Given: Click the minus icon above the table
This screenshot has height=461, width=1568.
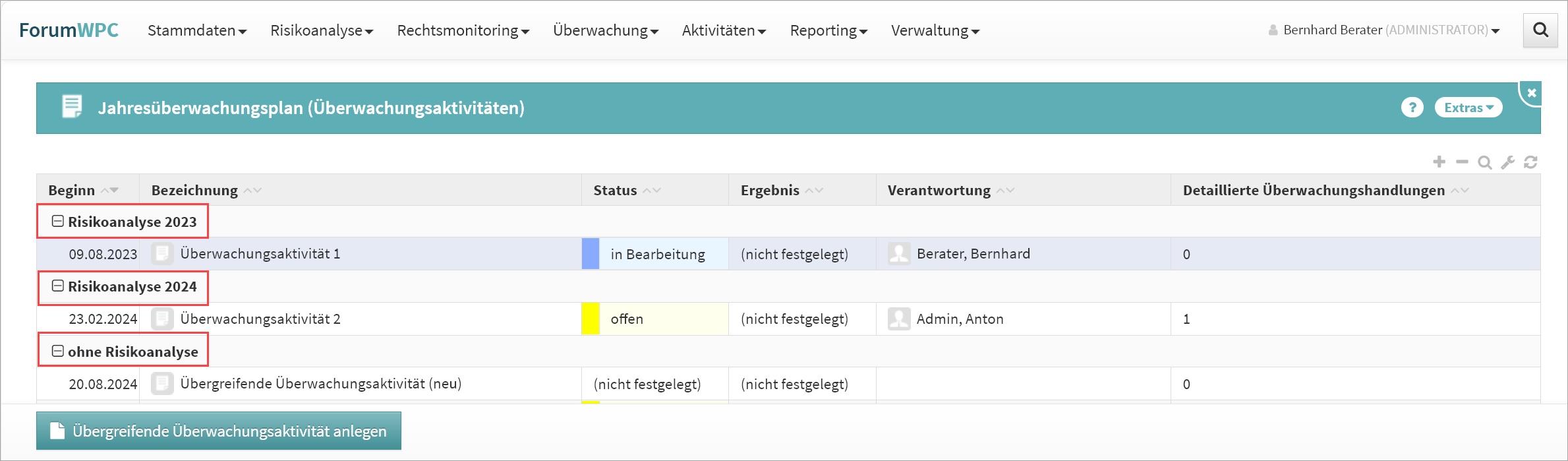Looking at the screenshot, I should point(1462,162).
